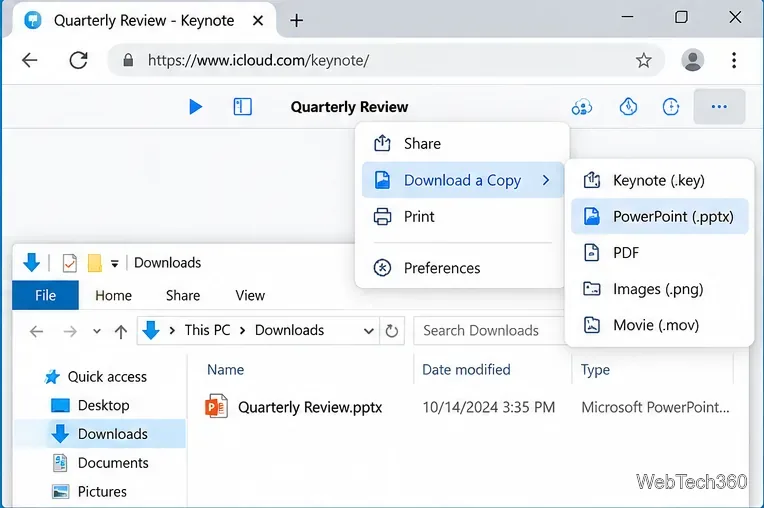Screen dimensions: 764x508
Task: Open a new browser tab
Action: pyautogui.click(x=296, y=20)
